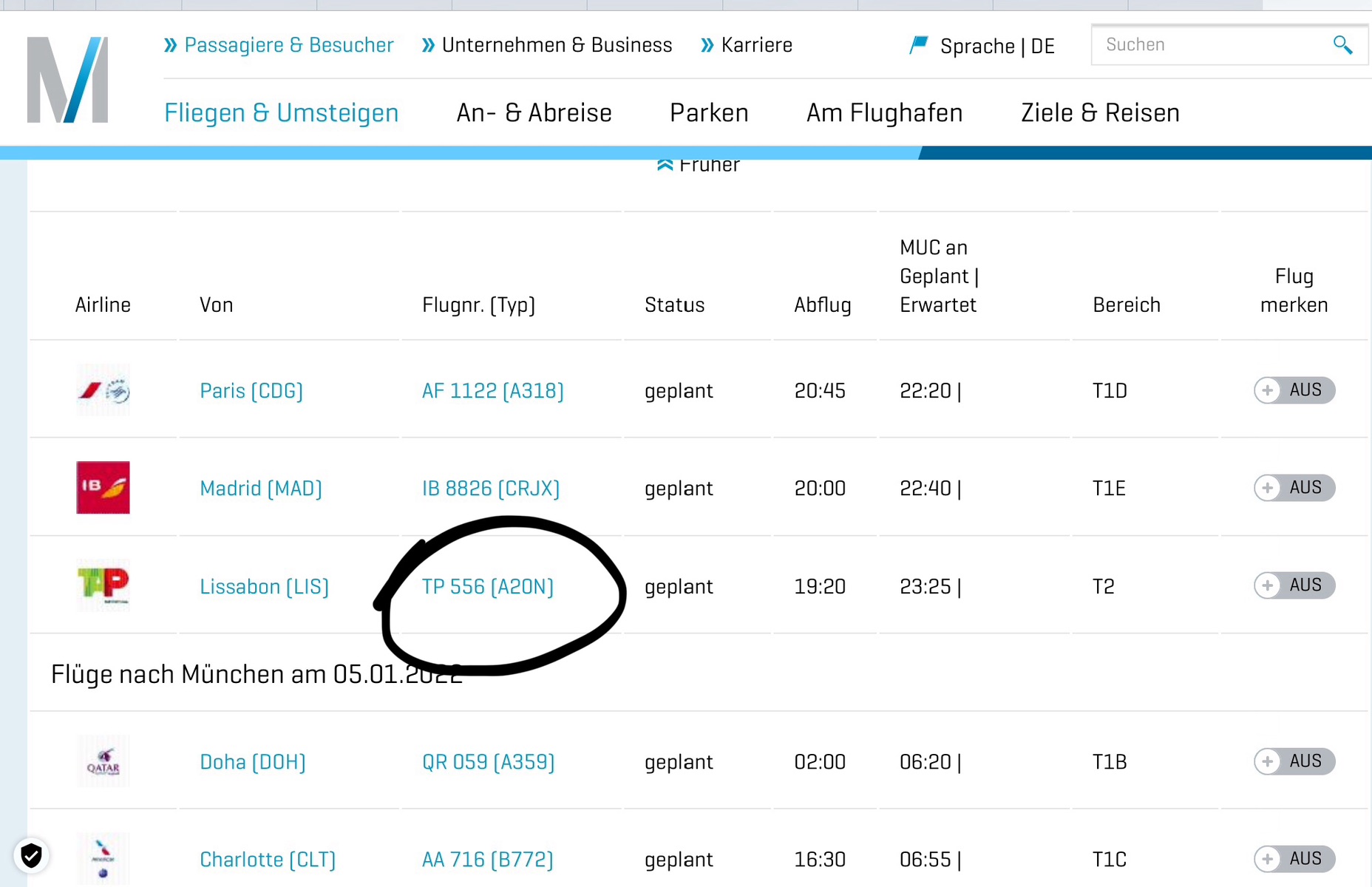Click the Iberia airline logo
The width and height of the screenshot is (1372, 887).
(103, 488)
